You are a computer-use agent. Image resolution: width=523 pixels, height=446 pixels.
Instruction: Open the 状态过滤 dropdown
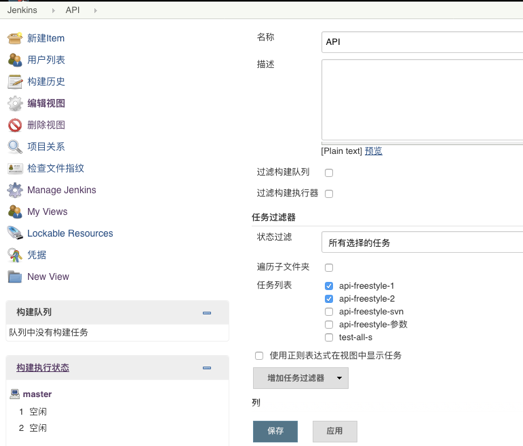click(x=422, y=243)
